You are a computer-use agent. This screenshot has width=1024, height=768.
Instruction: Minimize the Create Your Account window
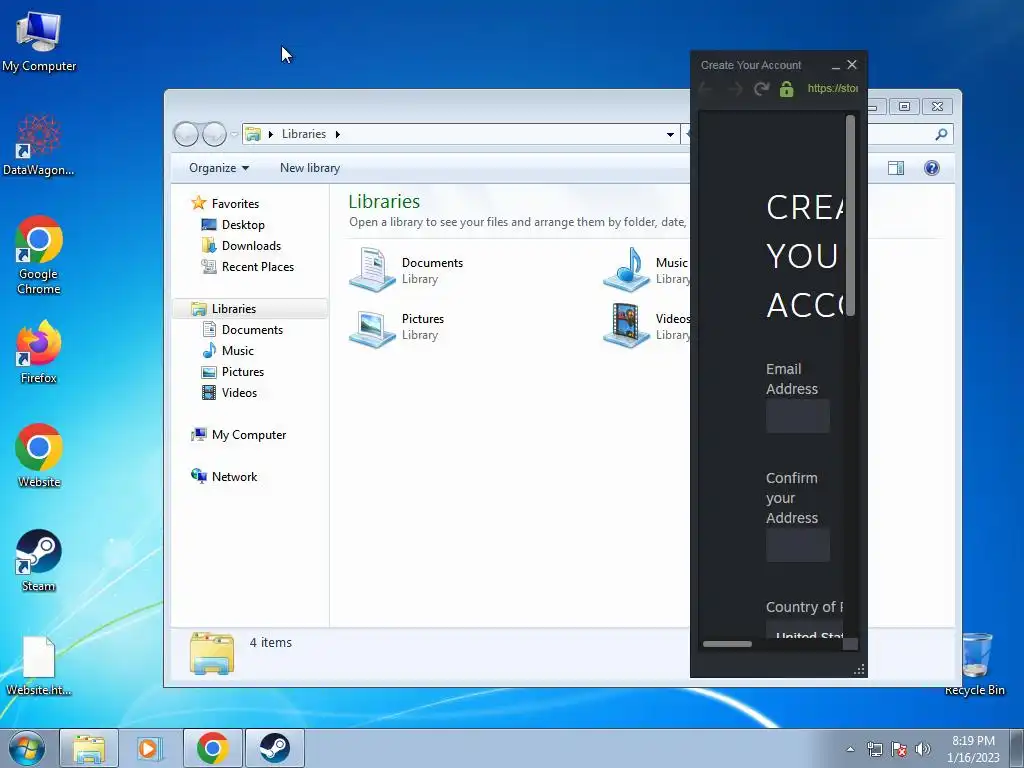[836, 65]
